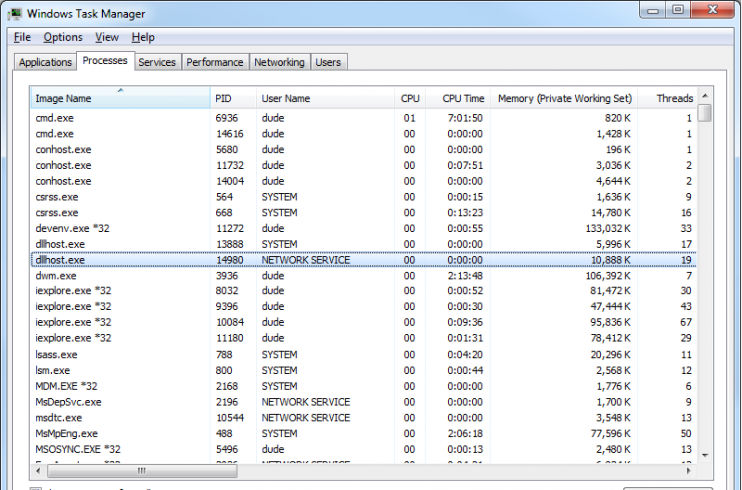Click the horizontal scrollbar right arrow
This screenshot has height=490, width=742.
[689, 471]
